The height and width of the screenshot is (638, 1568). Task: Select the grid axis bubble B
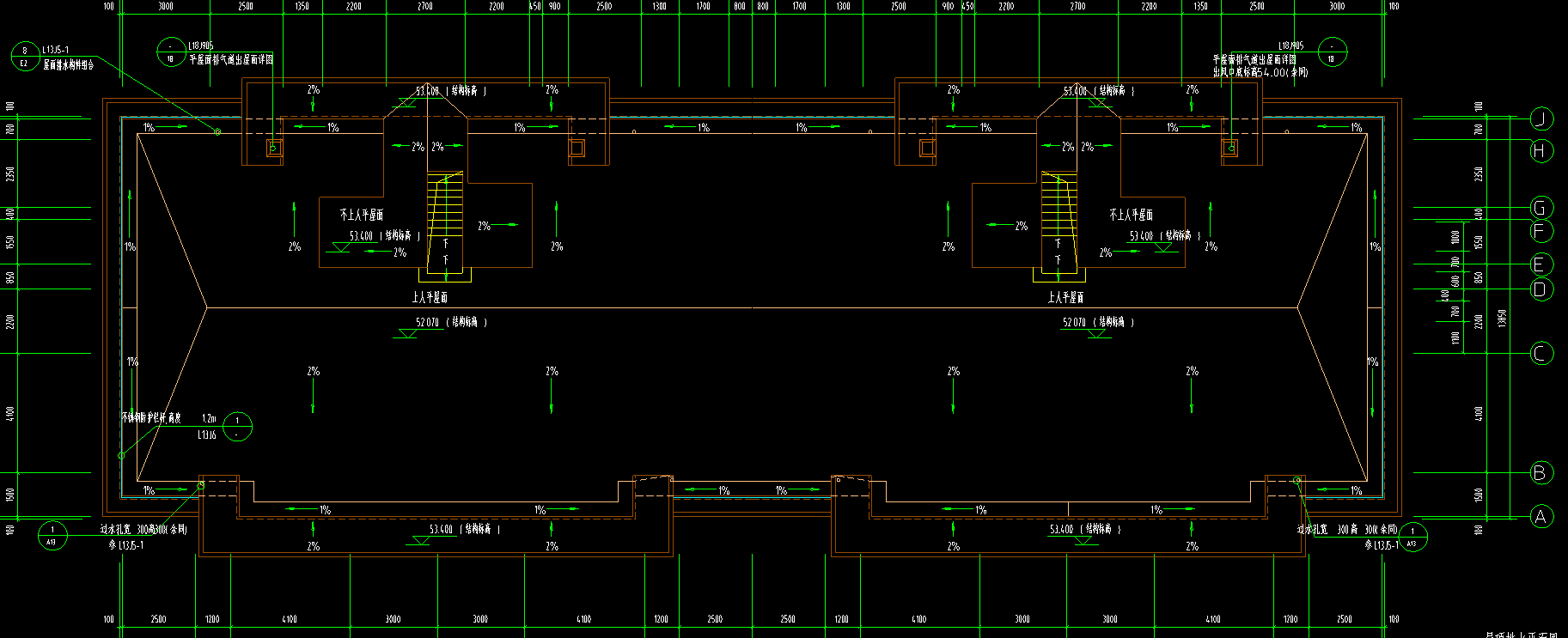click(x=1542, y=472)
